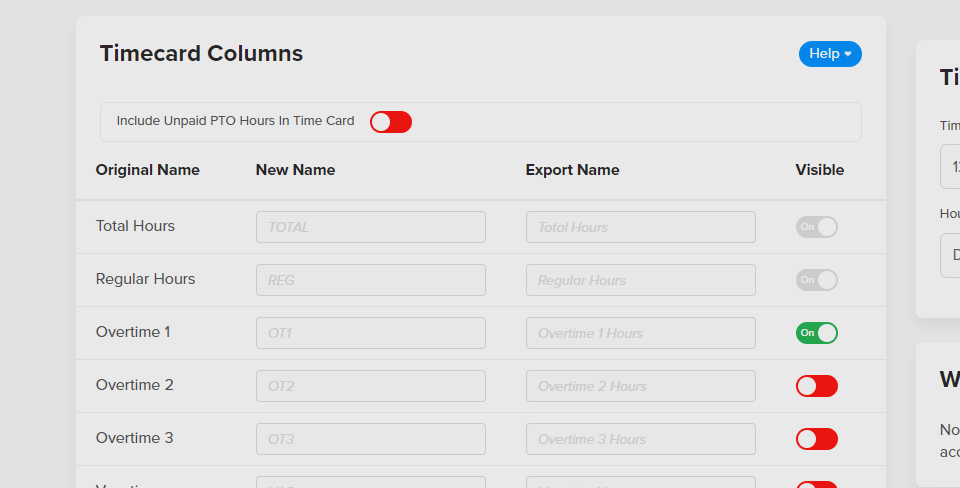The width and height of the screenshot is (960, 488).
Task: Click first input box in right side panel
Action: pyautogui.click(x=950, y=166)
